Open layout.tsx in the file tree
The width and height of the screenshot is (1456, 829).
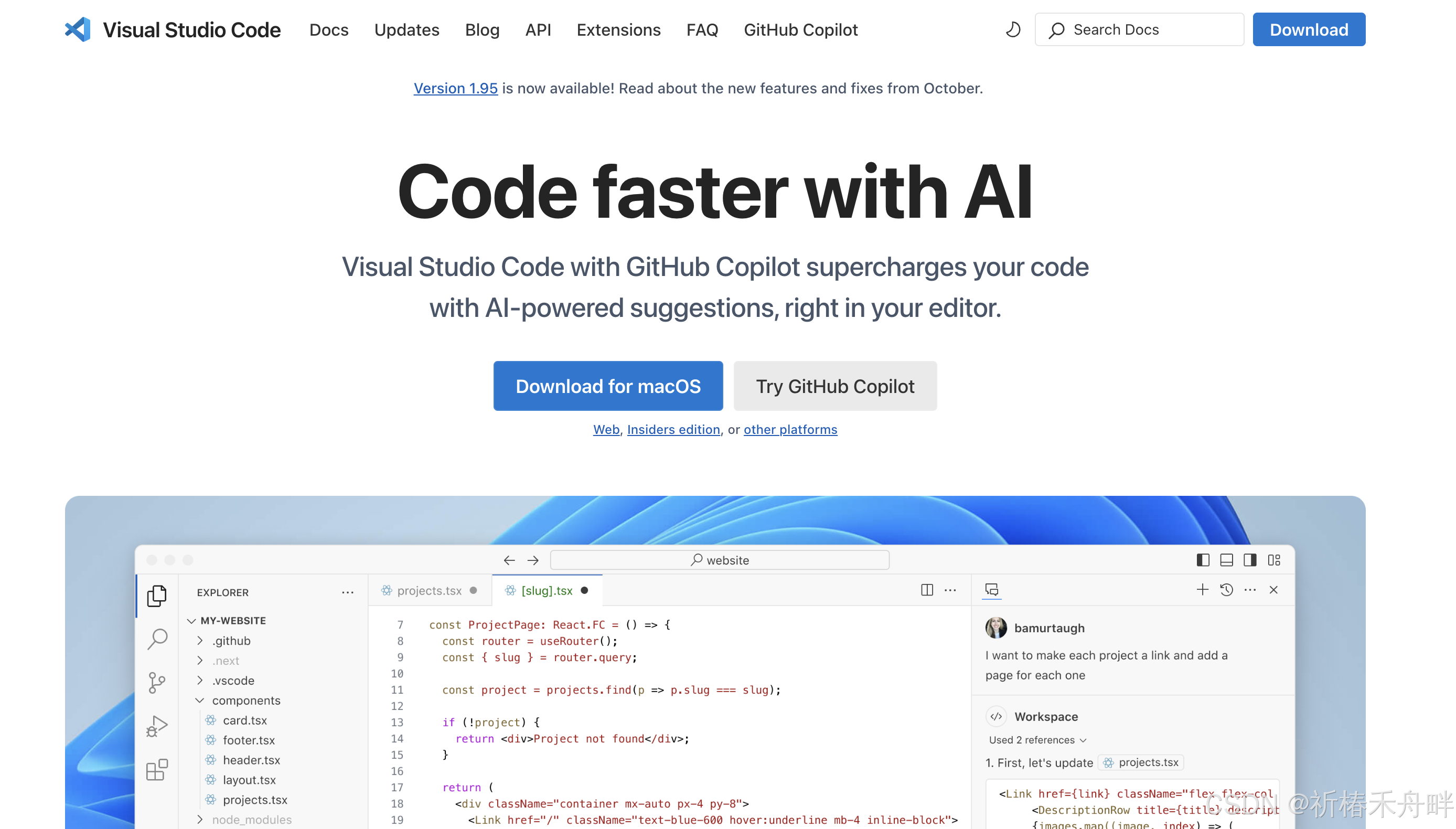tap(249, 780)
